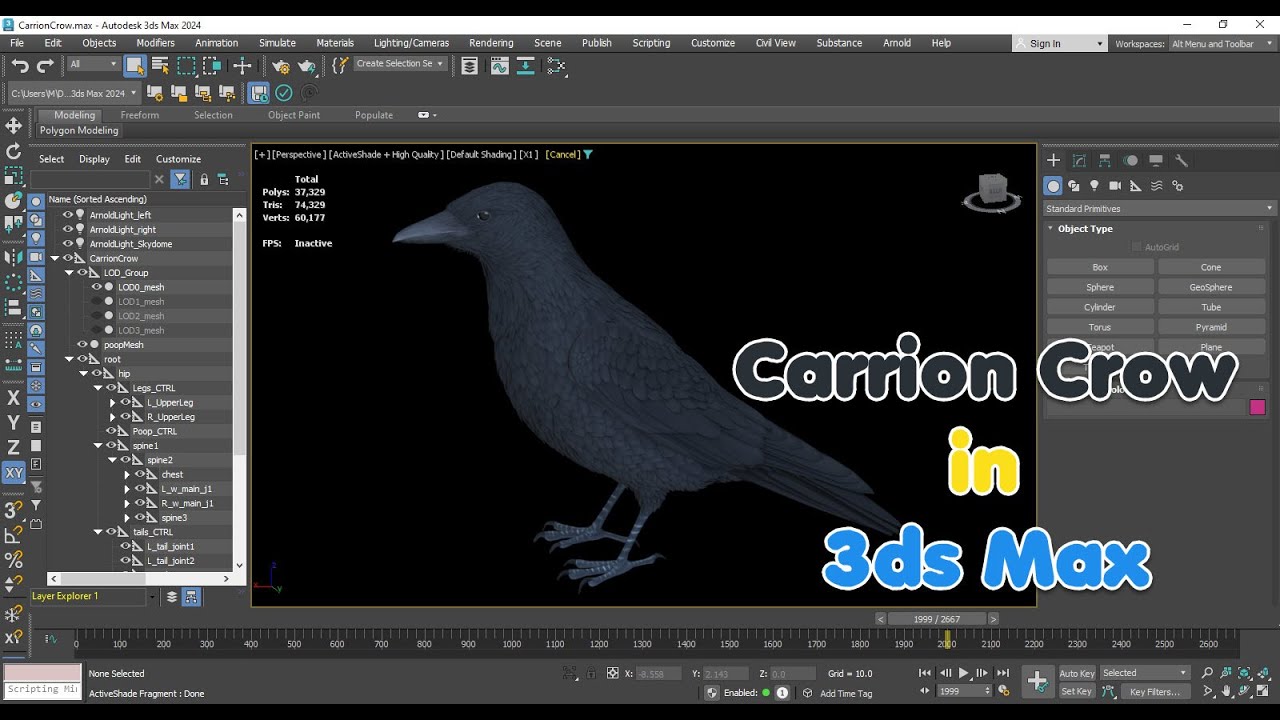Open the Modify panel tab icon
The height and width of the screenshot is (720, 1280).
[x=1079, y=160]
